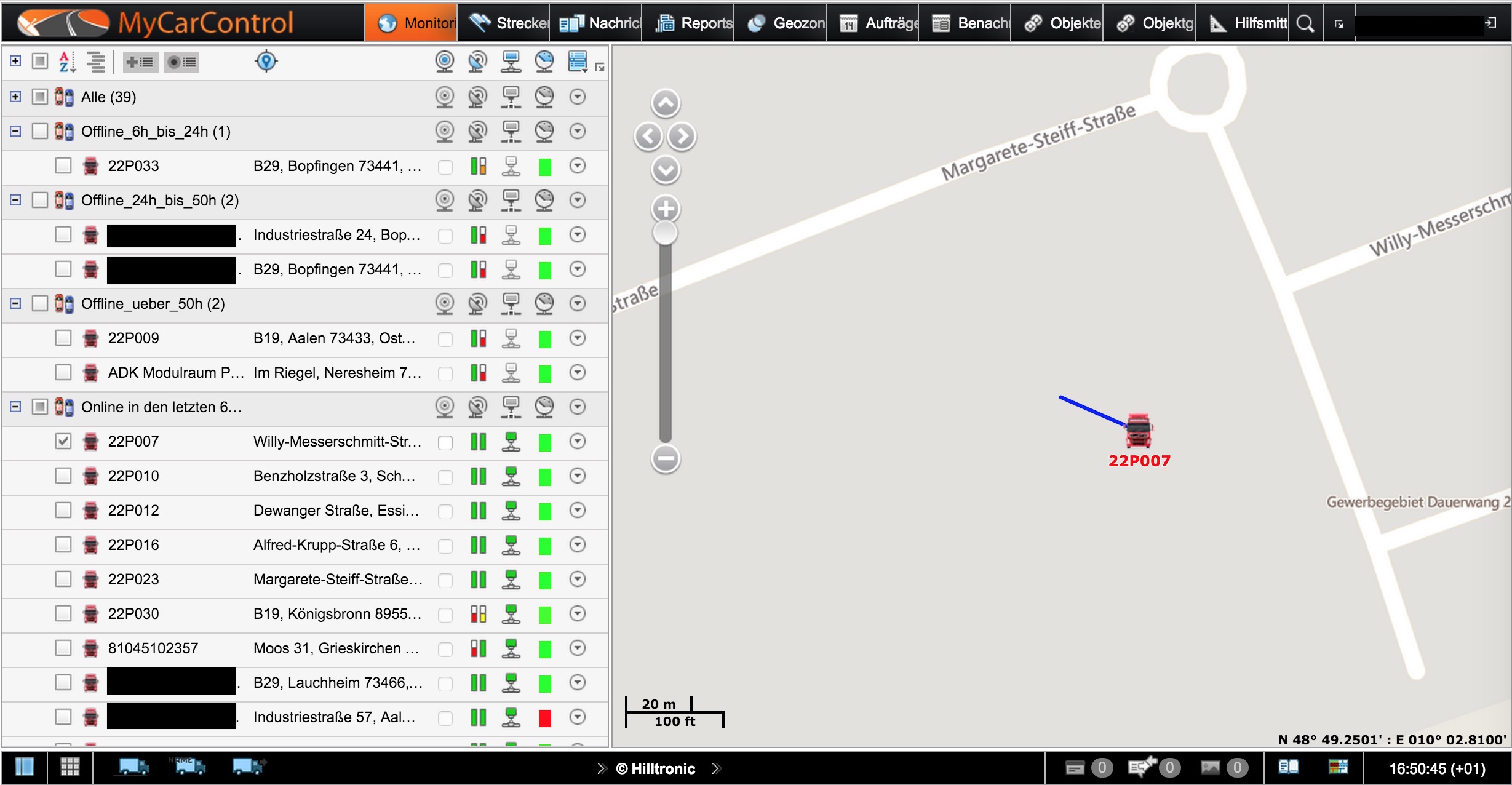The image size is (1512, 785).
Task: Click the Hilltronic copyright link
Action: (x=656, y=768)
